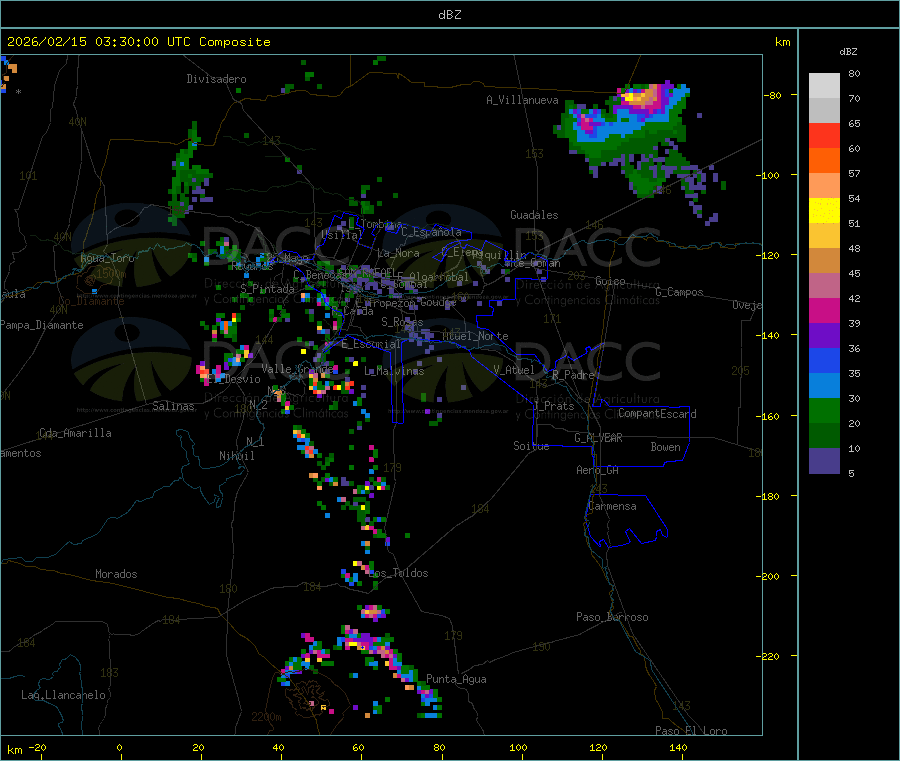
Task: Click the -160 km vertical axis tick
Action: click(x=770, y=416)
